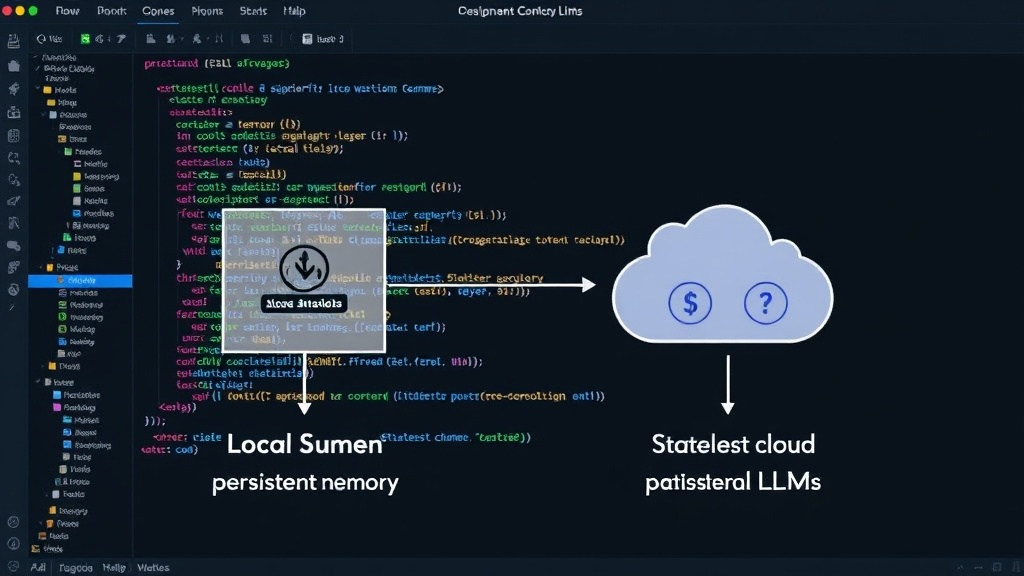Open the magenta-icon file row in the tree

click(74, 408)
